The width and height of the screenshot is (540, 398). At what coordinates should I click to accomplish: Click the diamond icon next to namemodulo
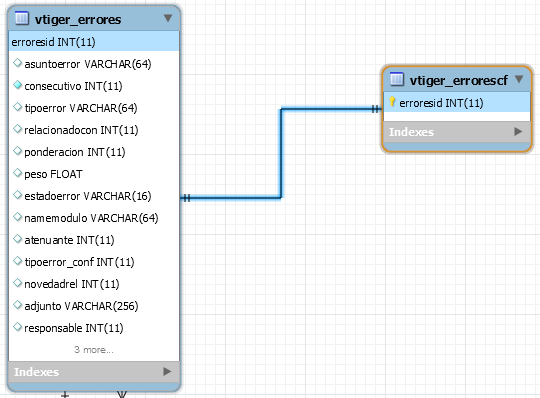pos(17,217)
